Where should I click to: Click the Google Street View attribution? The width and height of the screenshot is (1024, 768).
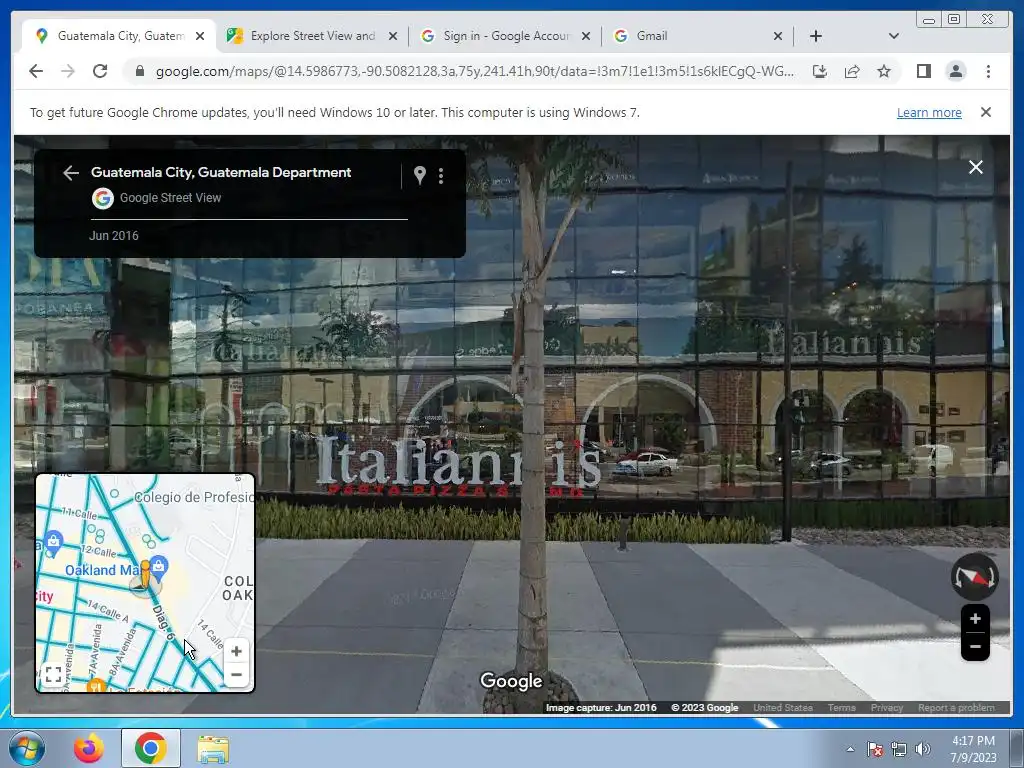170,198
